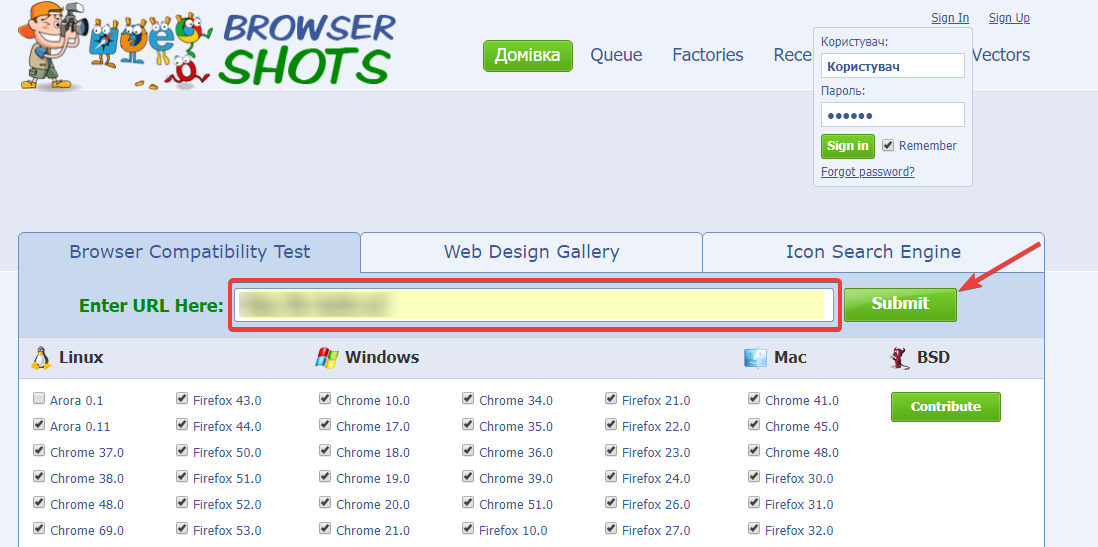This screenshot has height=547, width=1098.
Task: Uncheck Firefox 44.0 checkbox
Action: 182,424
